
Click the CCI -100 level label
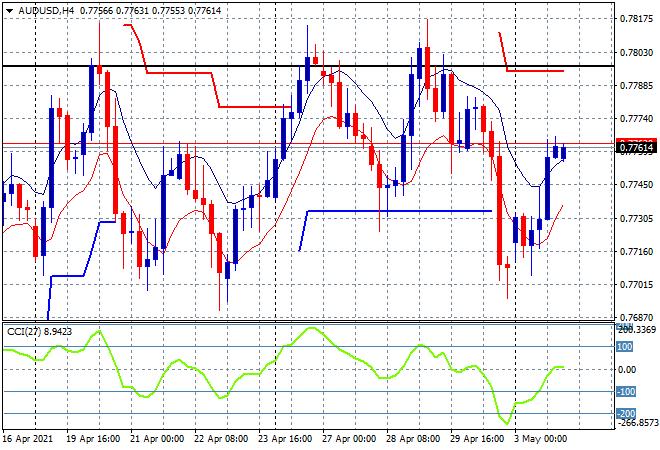click(x=625, y=392)
